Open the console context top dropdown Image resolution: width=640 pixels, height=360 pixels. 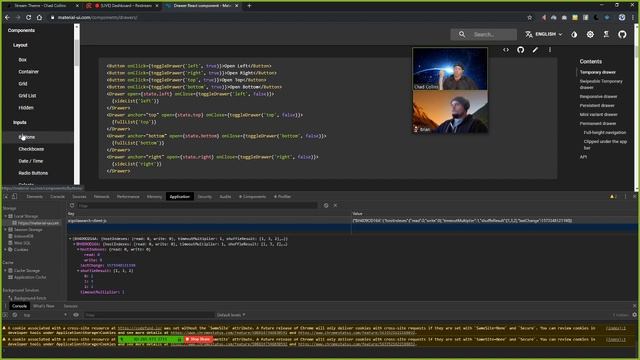point(45,315)
